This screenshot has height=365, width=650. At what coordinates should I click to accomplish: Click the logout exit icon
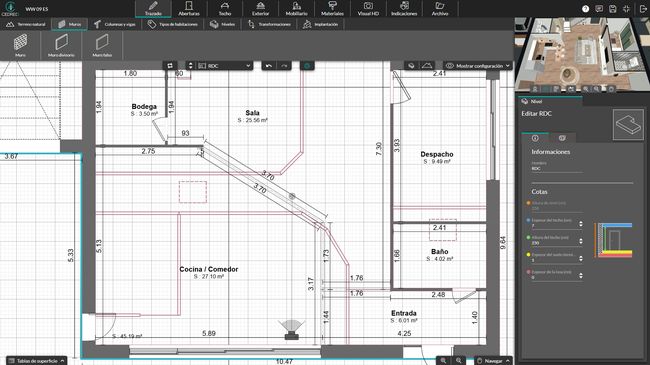pos(643,9)
